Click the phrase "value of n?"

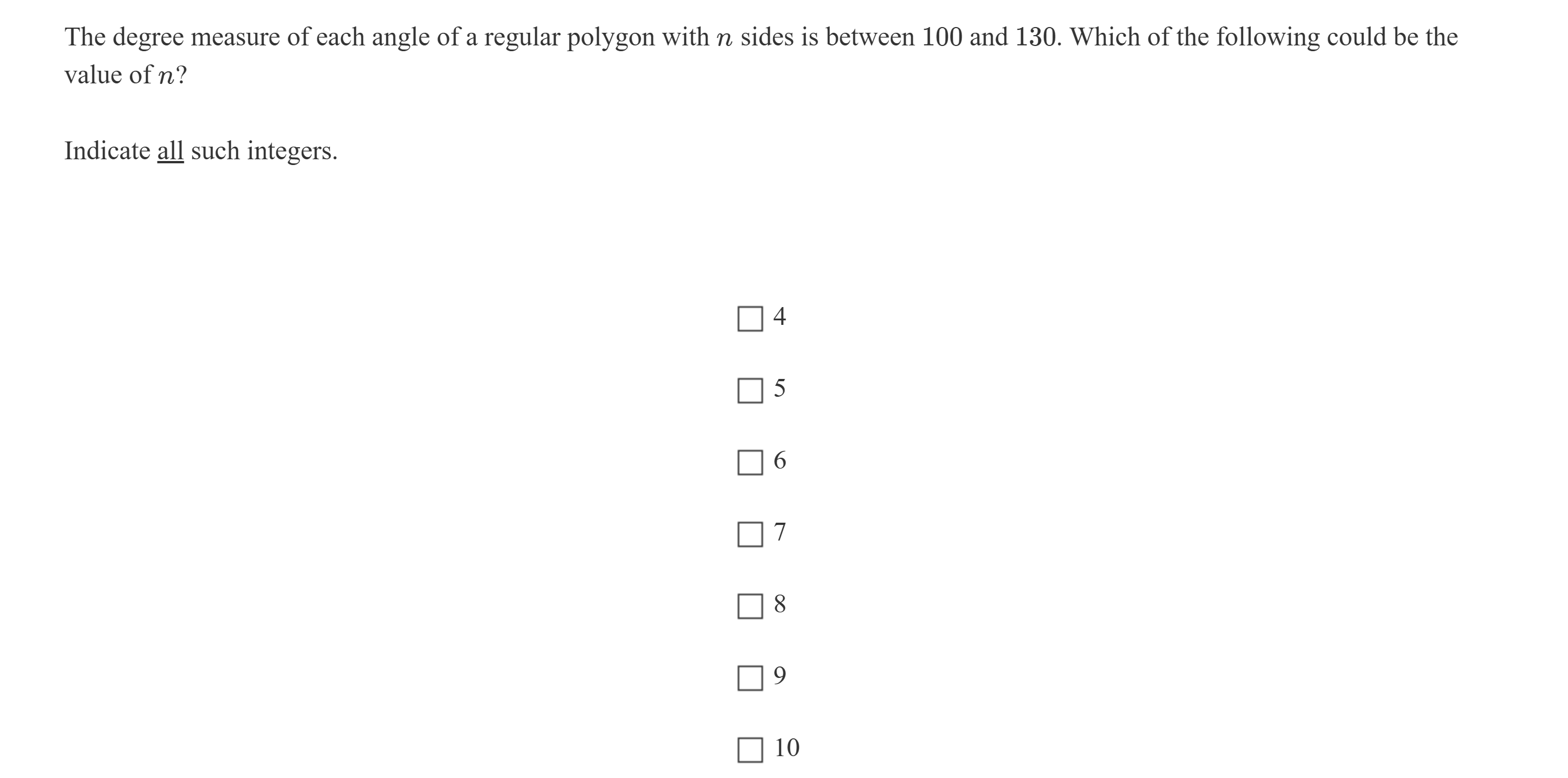click(125, 75)
